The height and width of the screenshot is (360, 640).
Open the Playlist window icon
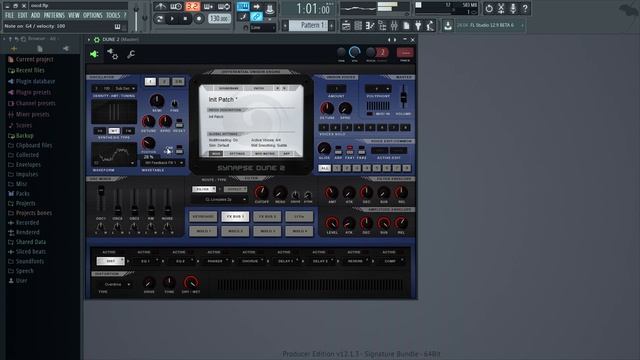click(x=346, y=26)
